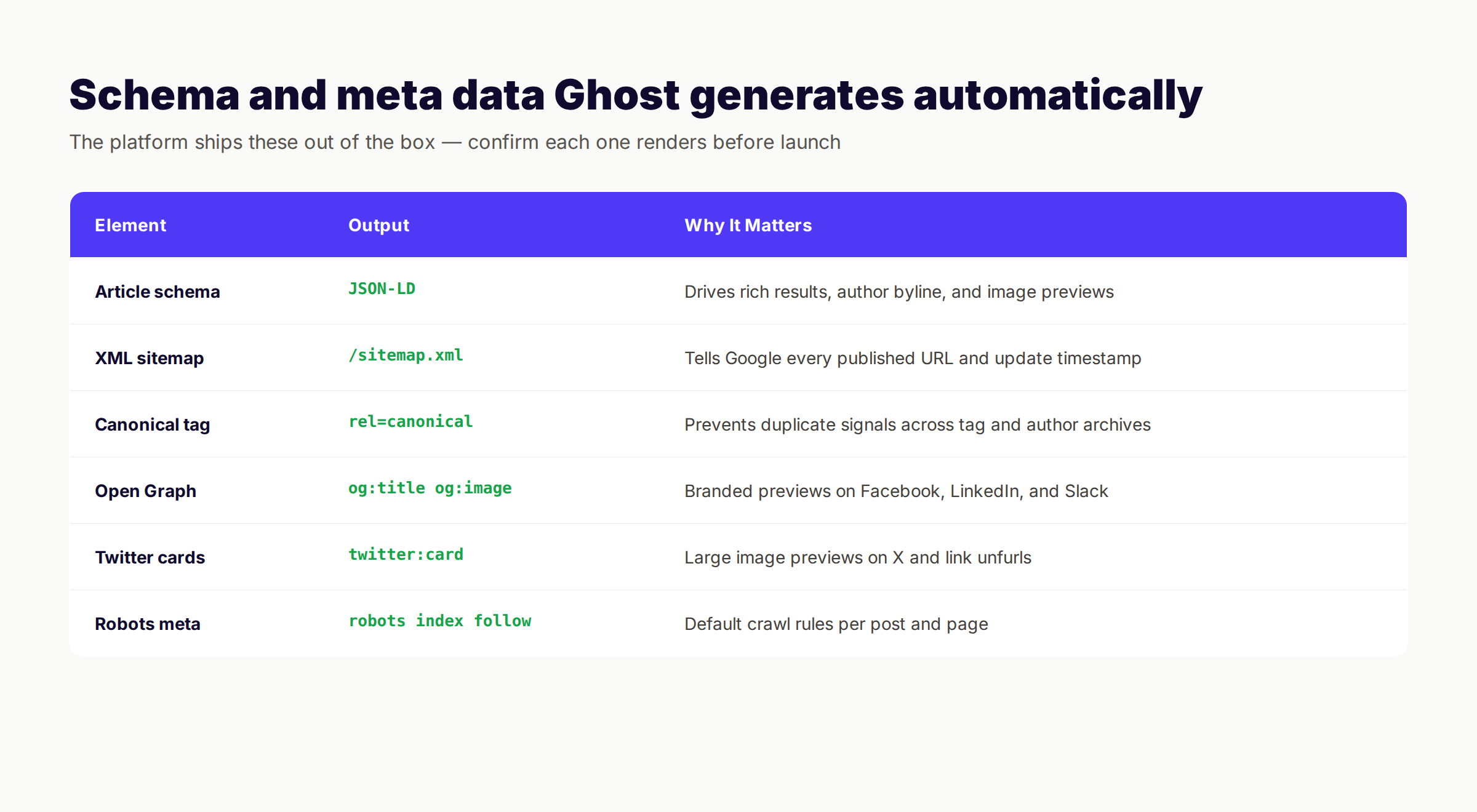Select the 'JSON-LD' code value
The image size is (1477, 812).
(382, 289)
